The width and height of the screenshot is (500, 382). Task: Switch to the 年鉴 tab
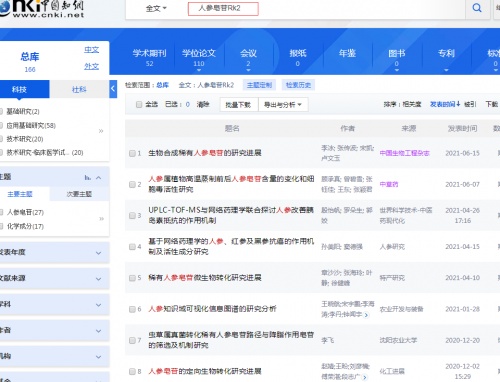(x=347, y=53)
